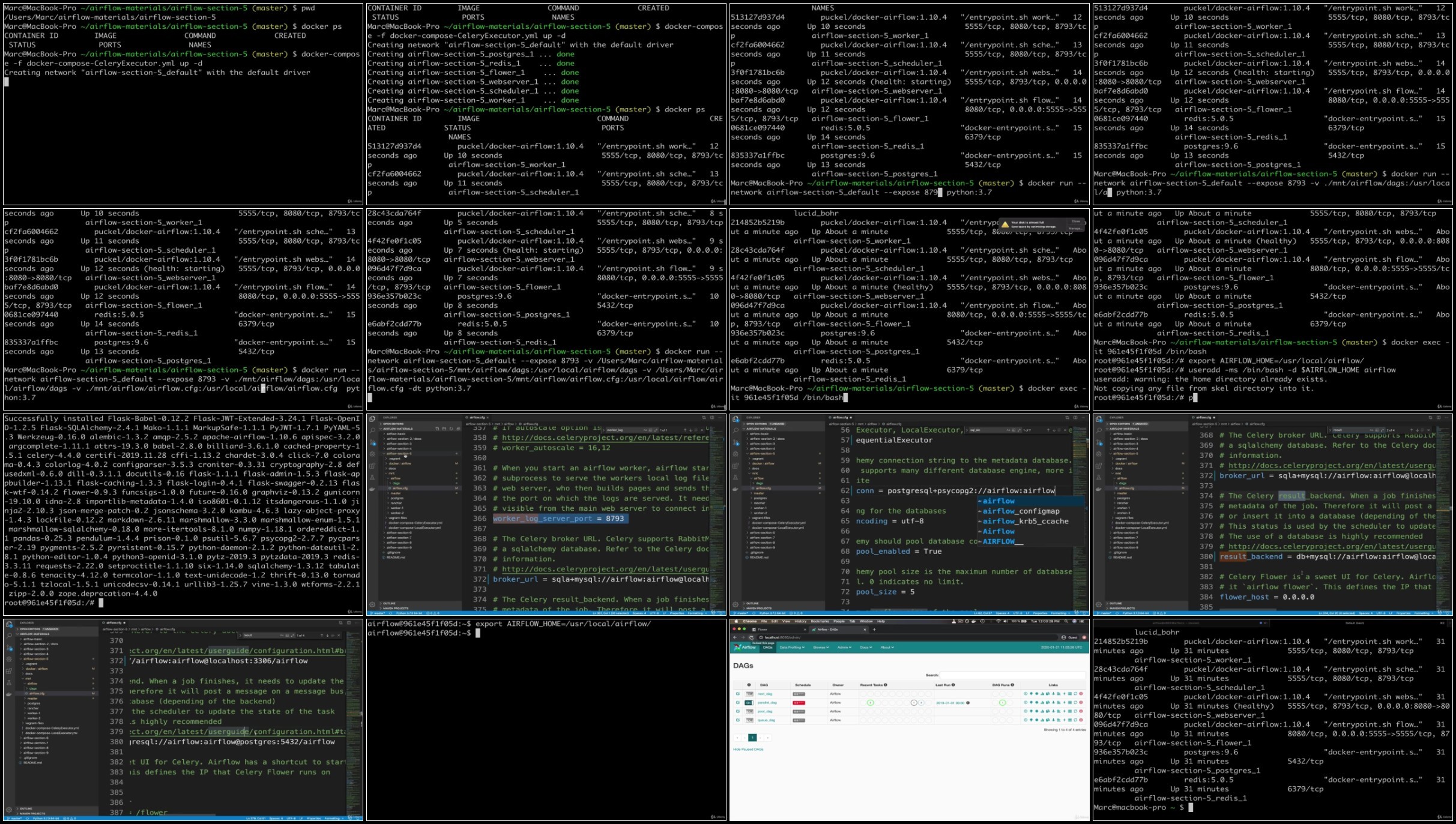This screenshot has height=824, width=1456.
Task: Switch to Flower tab in Chrome
Action: 779,630
